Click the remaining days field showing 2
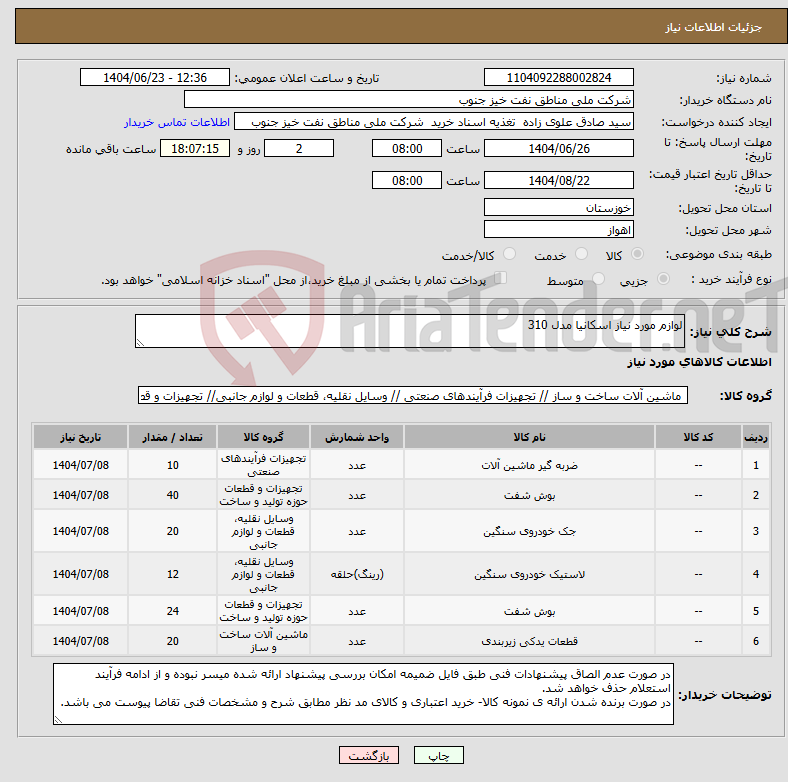Image resolution: width=788 pixels, height=782 pixels. 299,148
